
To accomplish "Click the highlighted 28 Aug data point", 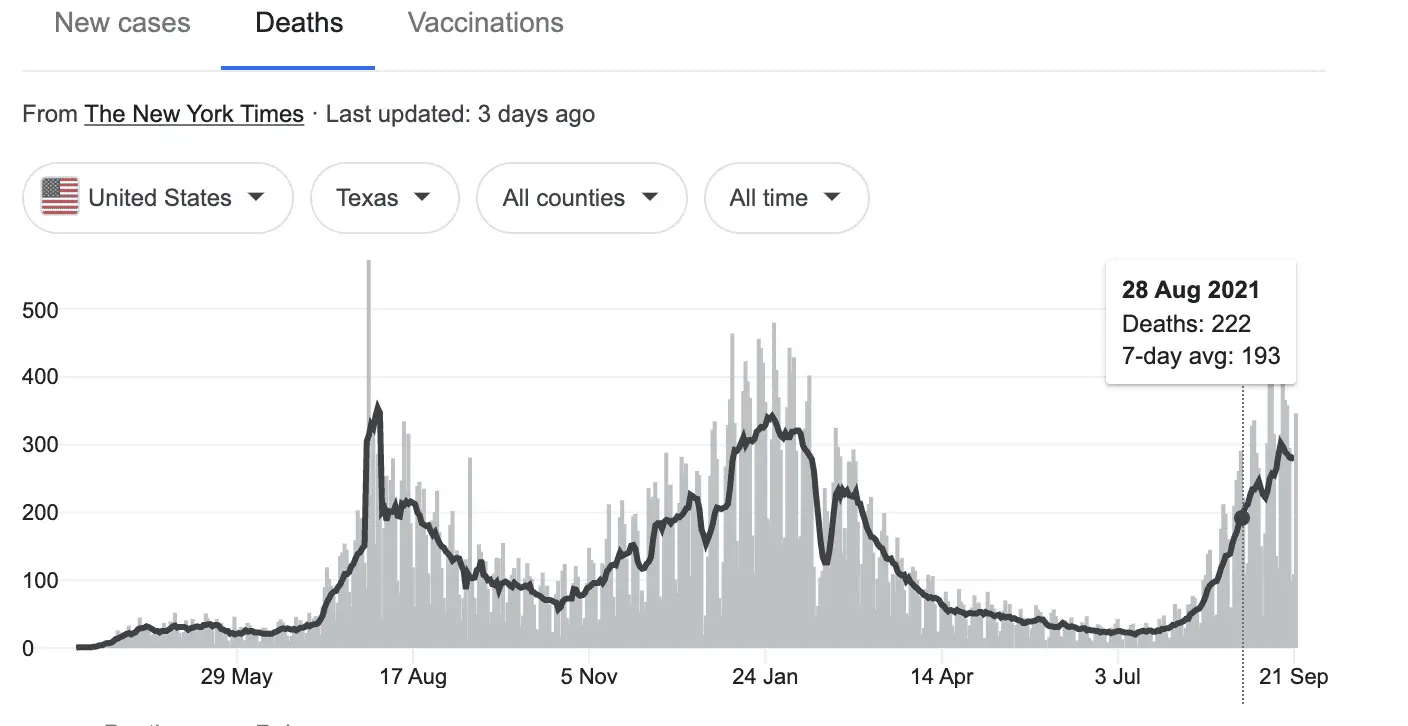I will [1242, 517].
